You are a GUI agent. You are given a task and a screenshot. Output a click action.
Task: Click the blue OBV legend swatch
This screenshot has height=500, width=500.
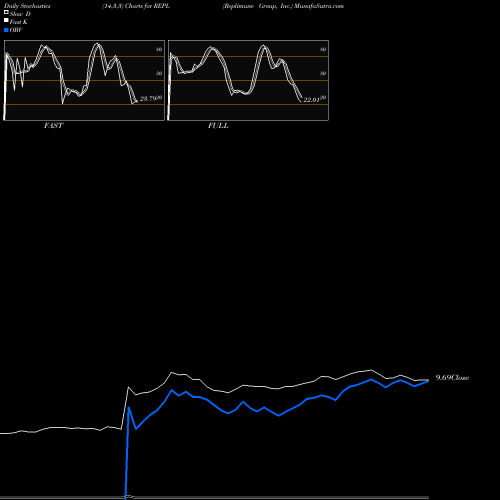pos(6,30)
